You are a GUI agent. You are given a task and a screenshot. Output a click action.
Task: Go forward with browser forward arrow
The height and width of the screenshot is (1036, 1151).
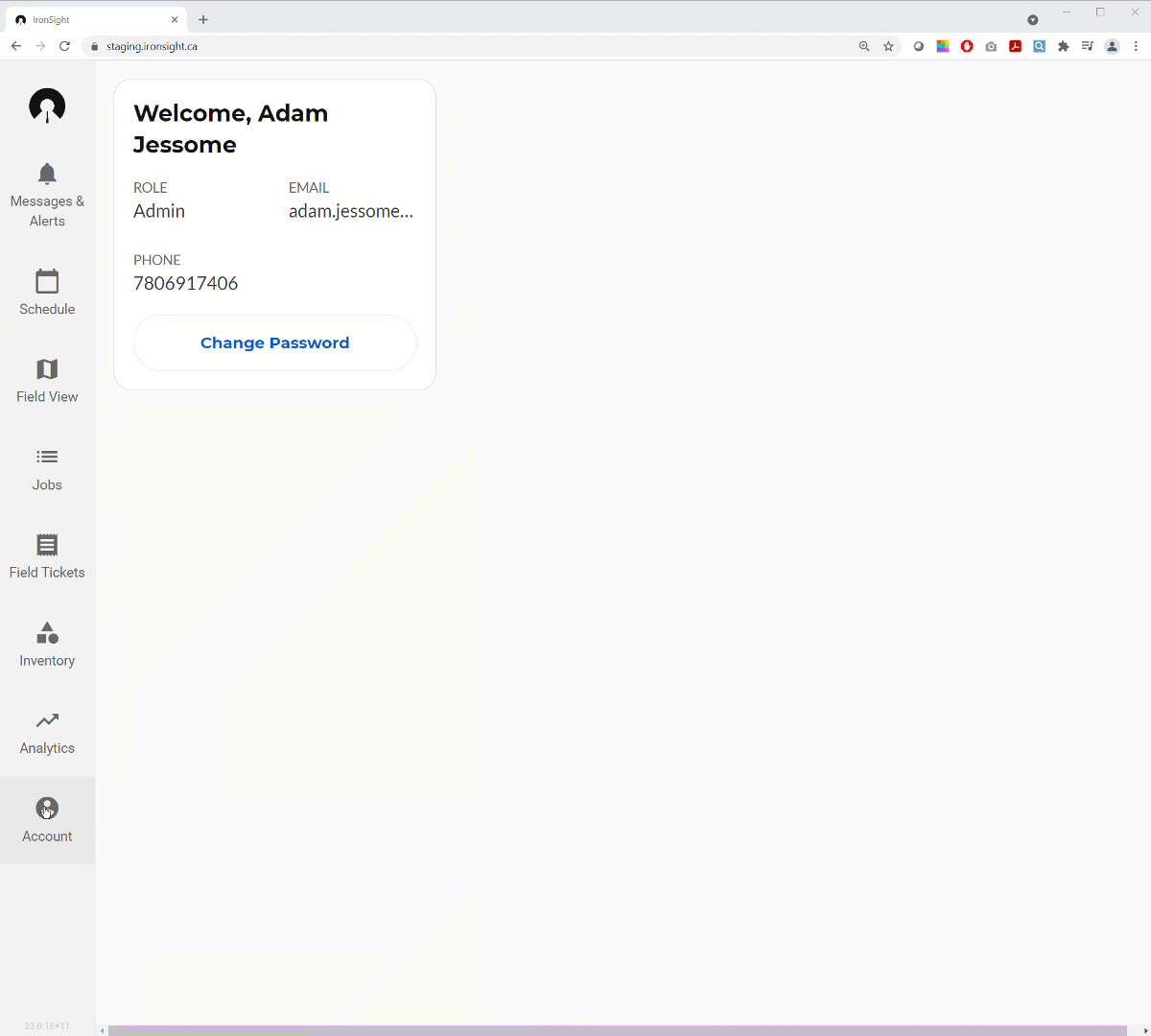[40, 46]
